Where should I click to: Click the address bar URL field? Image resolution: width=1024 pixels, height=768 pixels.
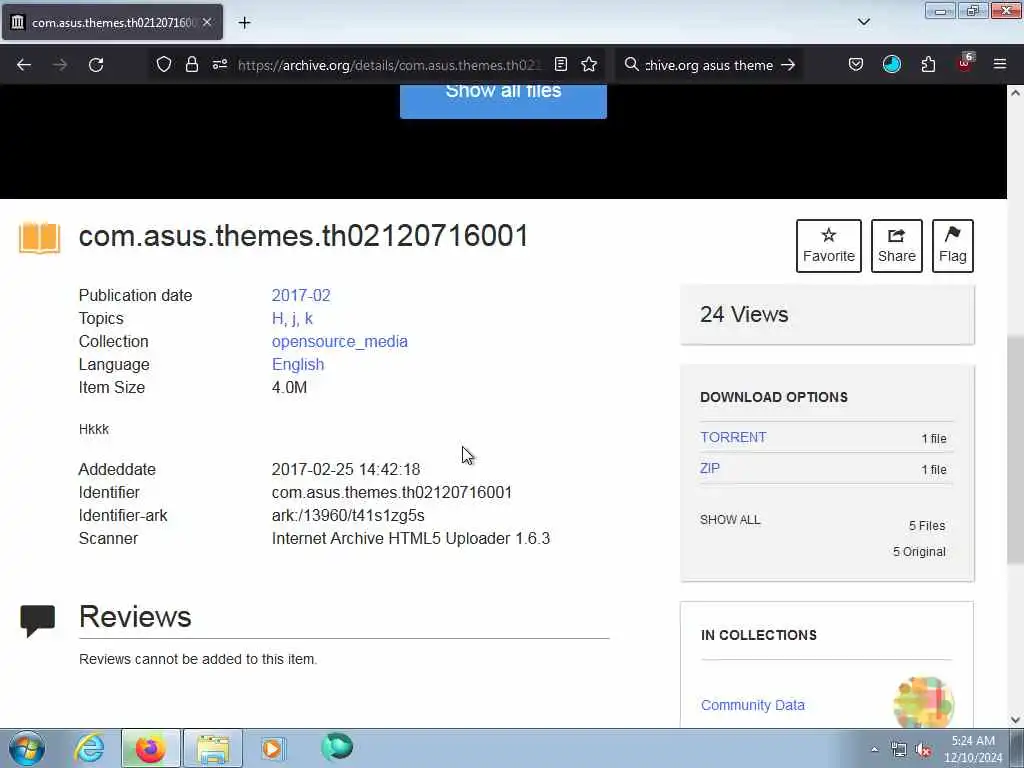click(x=389, y=65)
